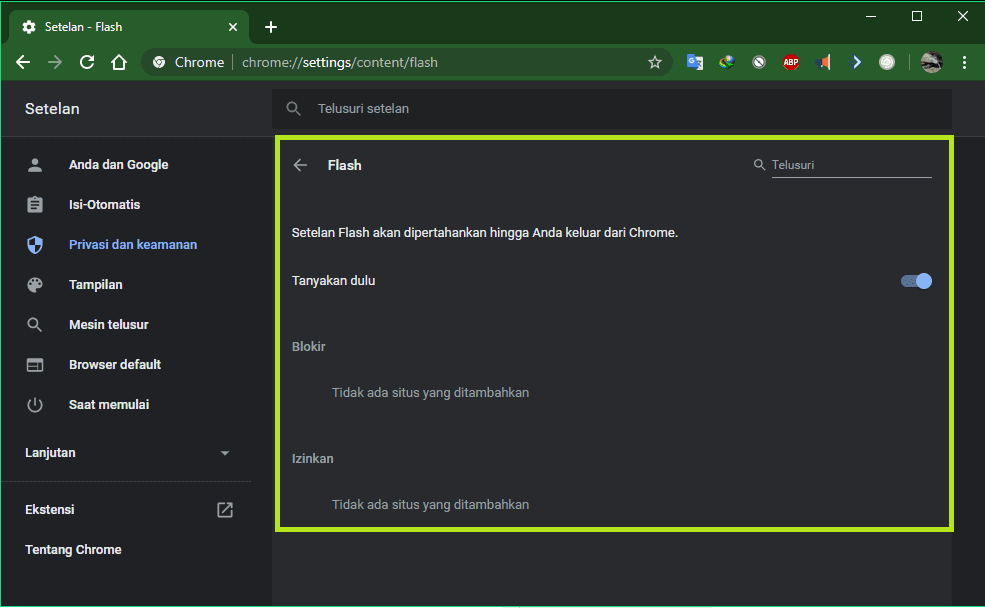The height and width of the screenshot is (608, 985).
Task: Expand the Lanjutan section
Action: [126, 453]
